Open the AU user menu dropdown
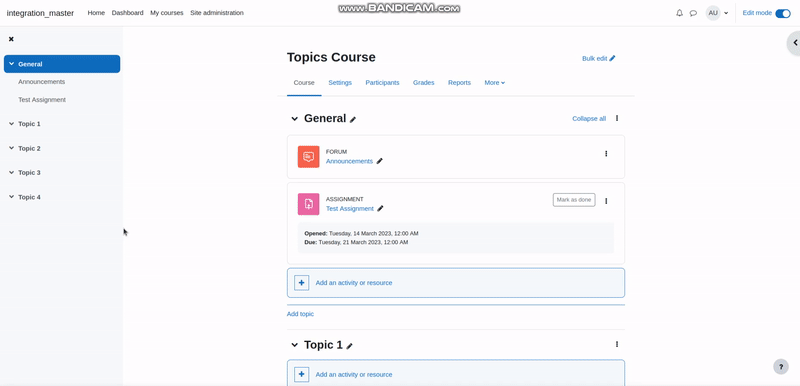Viewport: 800px width, 386px height. click(717, 13)
